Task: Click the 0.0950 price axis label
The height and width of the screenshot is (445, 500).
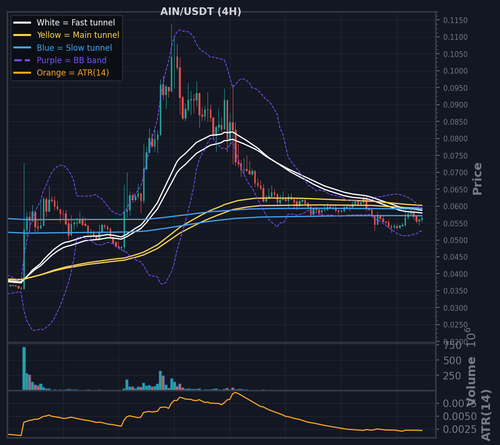Action: click(455, 88)
